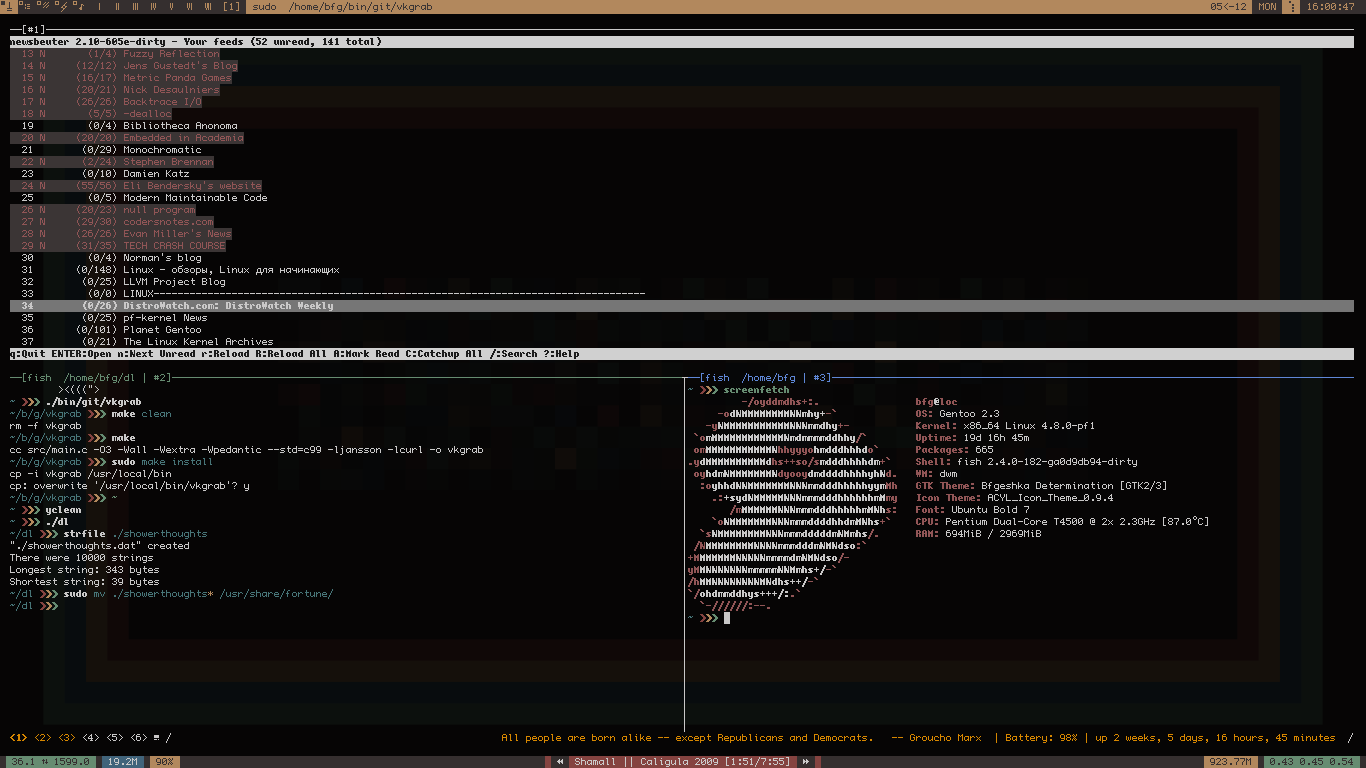
Task: Skip to previous track in bottom bar
Action: 562,762
